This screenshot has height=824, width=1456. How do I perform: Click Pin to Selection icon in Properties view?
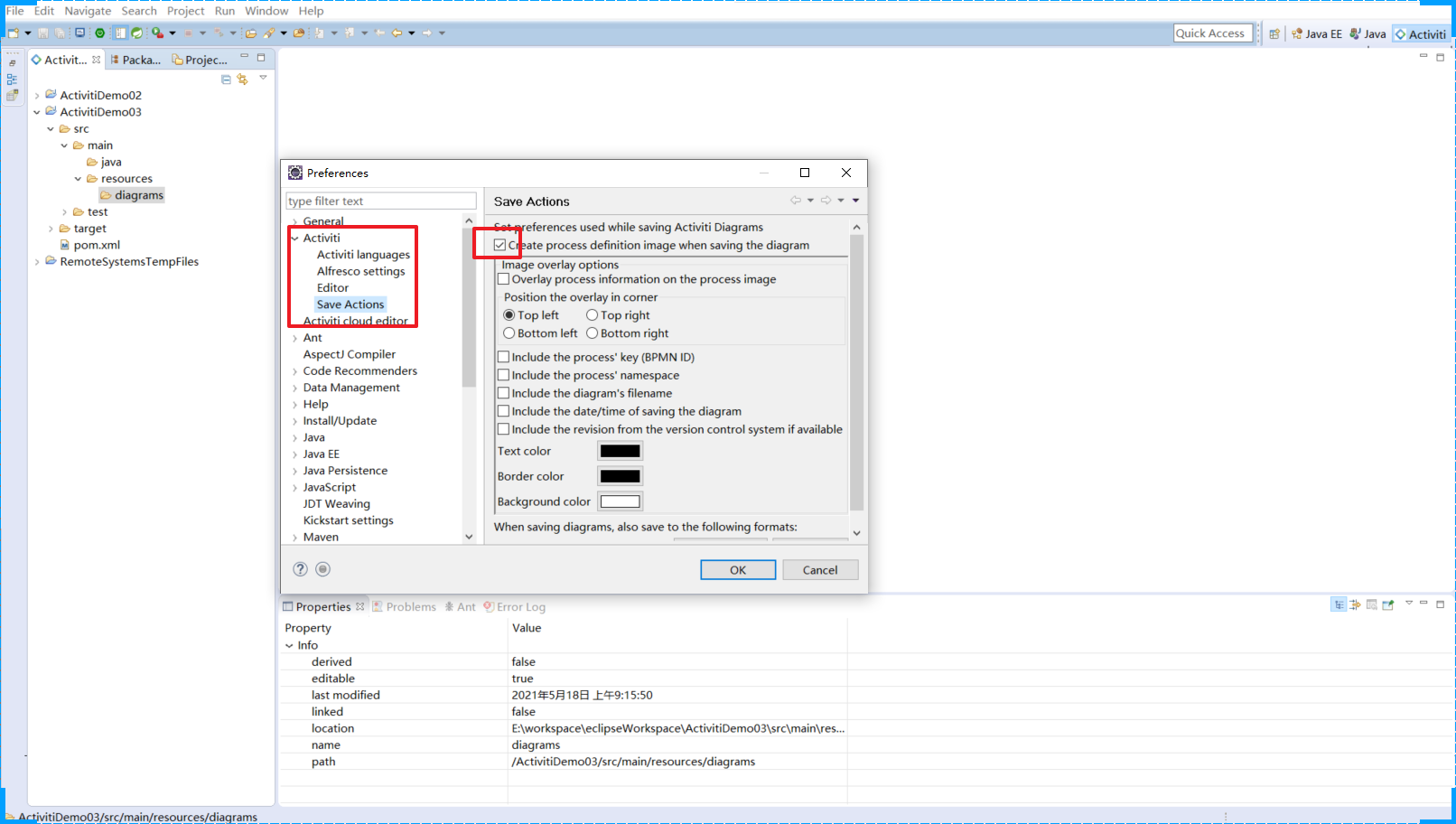pyautogui.click(x=1388, y=604)
